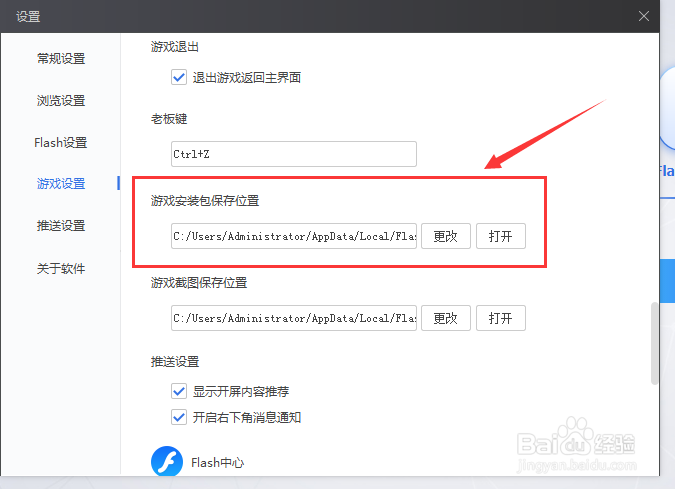The width and height of the screenshot is (675, 489).
Task: Open the 常规设置 tab
Action: click(x=61, y=59)
